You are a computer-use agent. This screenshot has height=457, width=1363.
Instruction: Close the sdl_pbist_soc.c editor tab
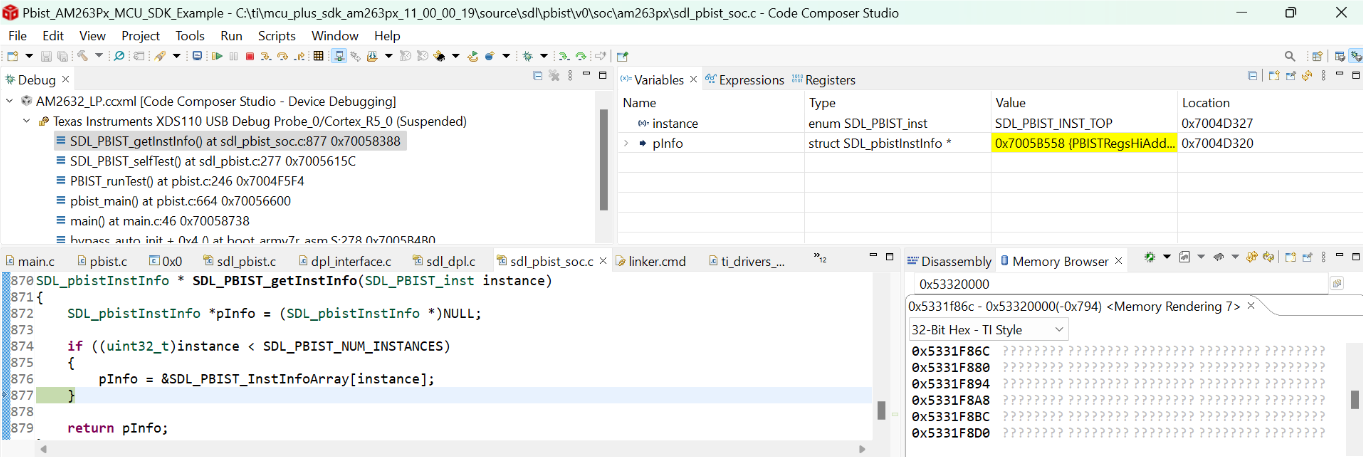coord(602,261)
